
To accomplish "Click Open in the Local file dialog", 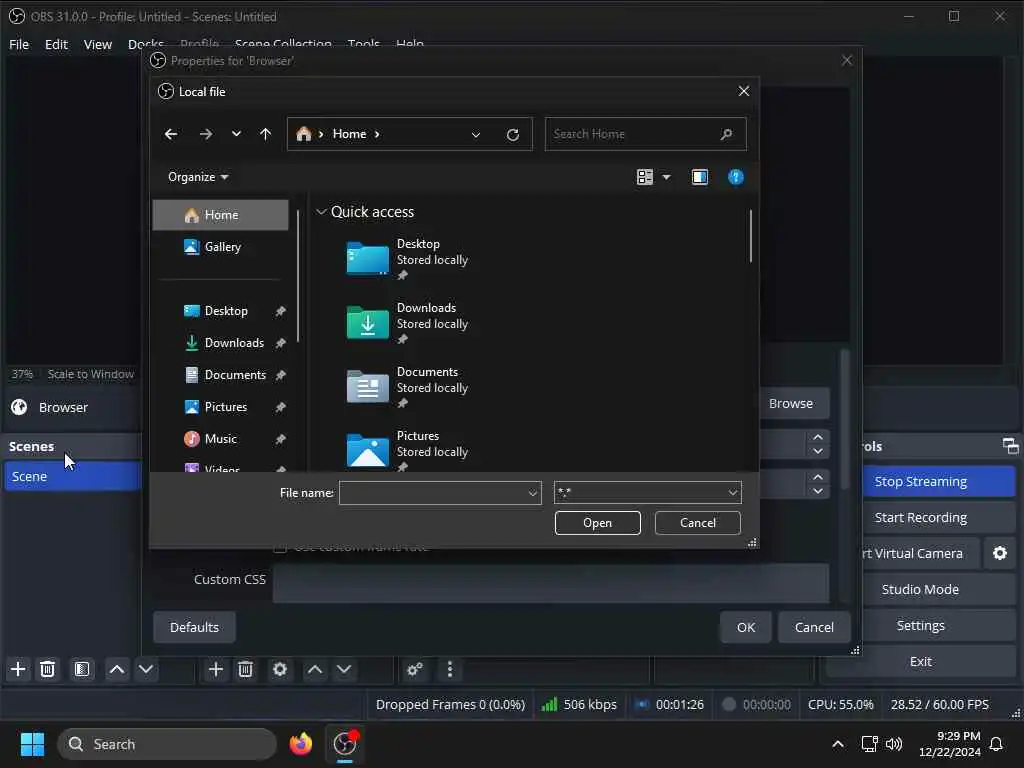I will pos(598,522).
